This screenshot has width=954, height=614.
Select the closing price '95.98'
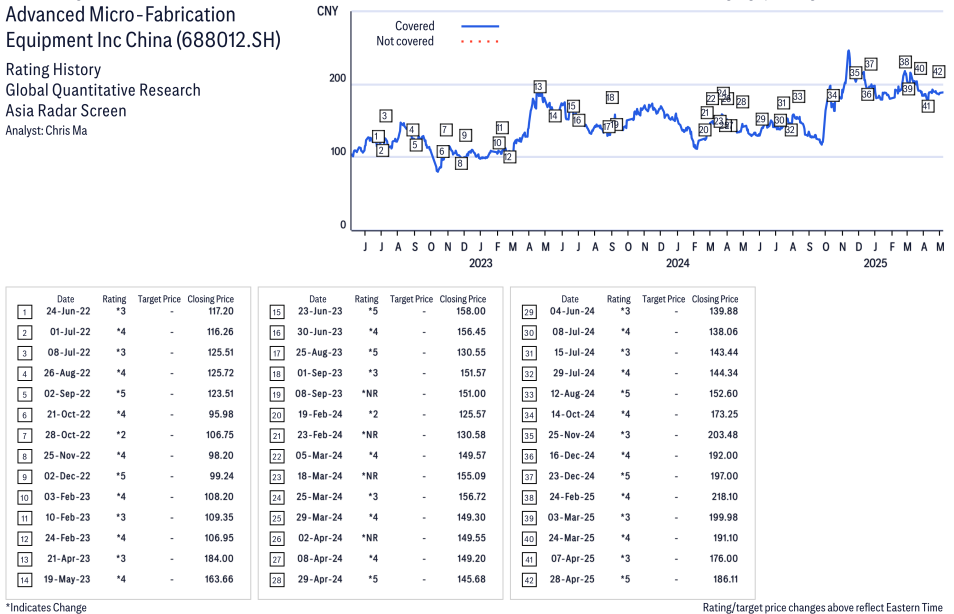[221, 414]
